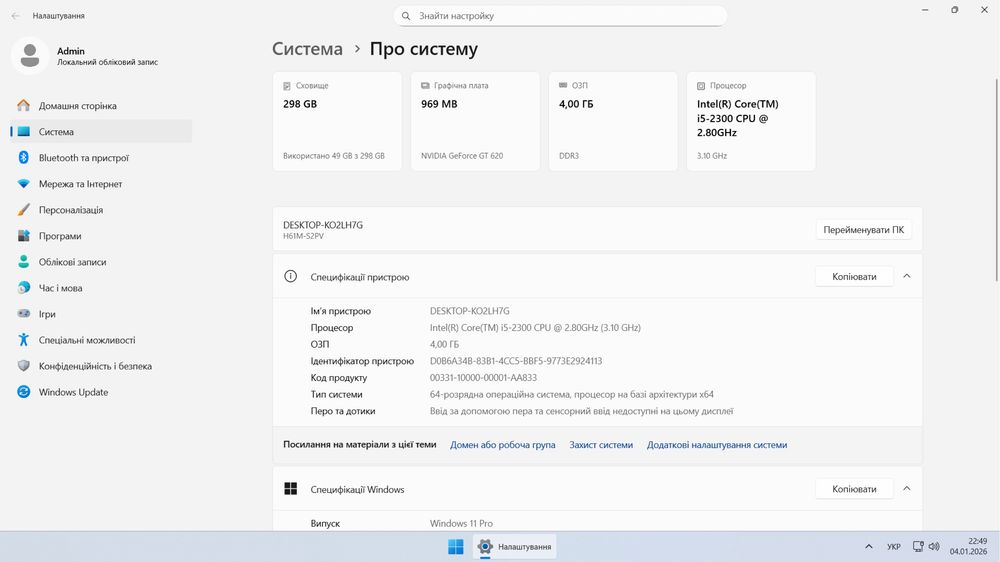Viewport: 1000px width, 562px height.
Task: Click the Privacy shield icon
Action: pyautogui.click(x=24, y=366)
